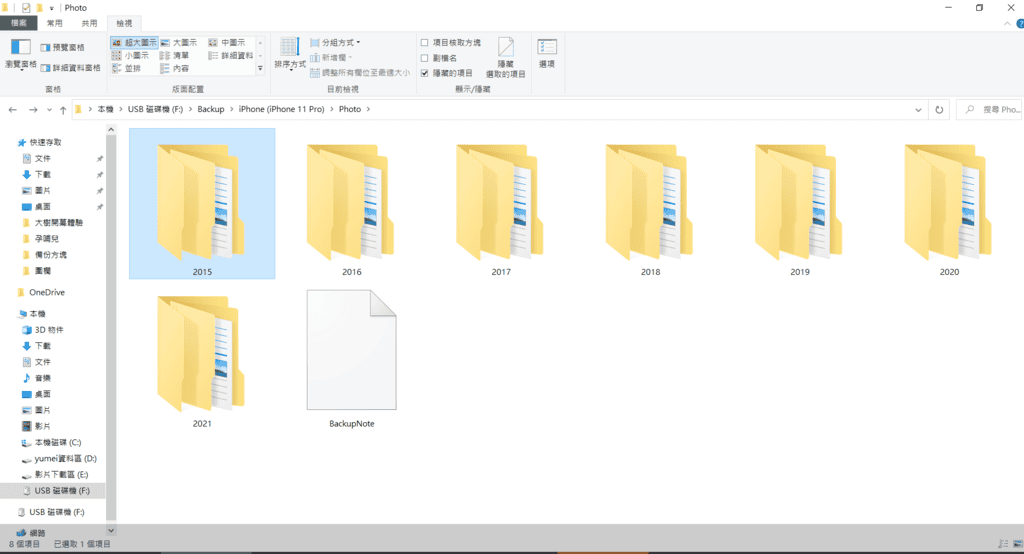Open 網路 network in sidebar
1024x554 pixels.
tap(31, 532)
